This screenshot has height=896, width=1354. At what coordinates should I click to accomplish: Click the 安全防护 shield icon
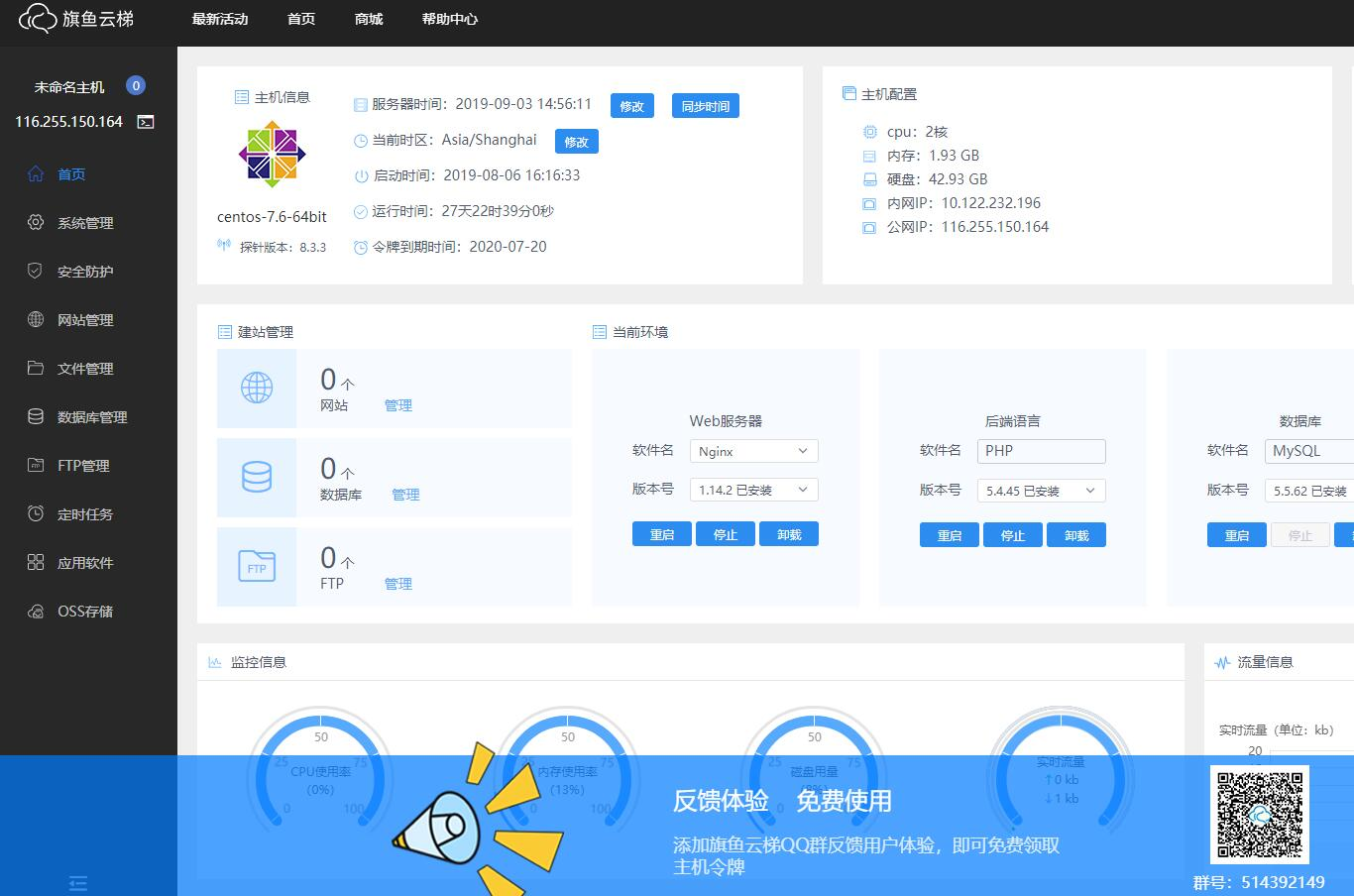[36, 271]
